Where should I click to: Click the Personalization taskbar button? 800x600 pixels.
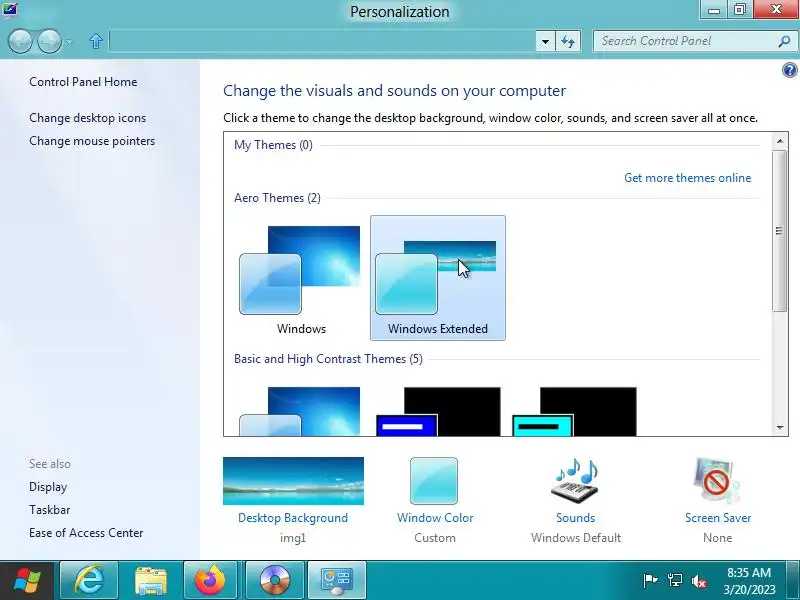(x=337, y=581)
